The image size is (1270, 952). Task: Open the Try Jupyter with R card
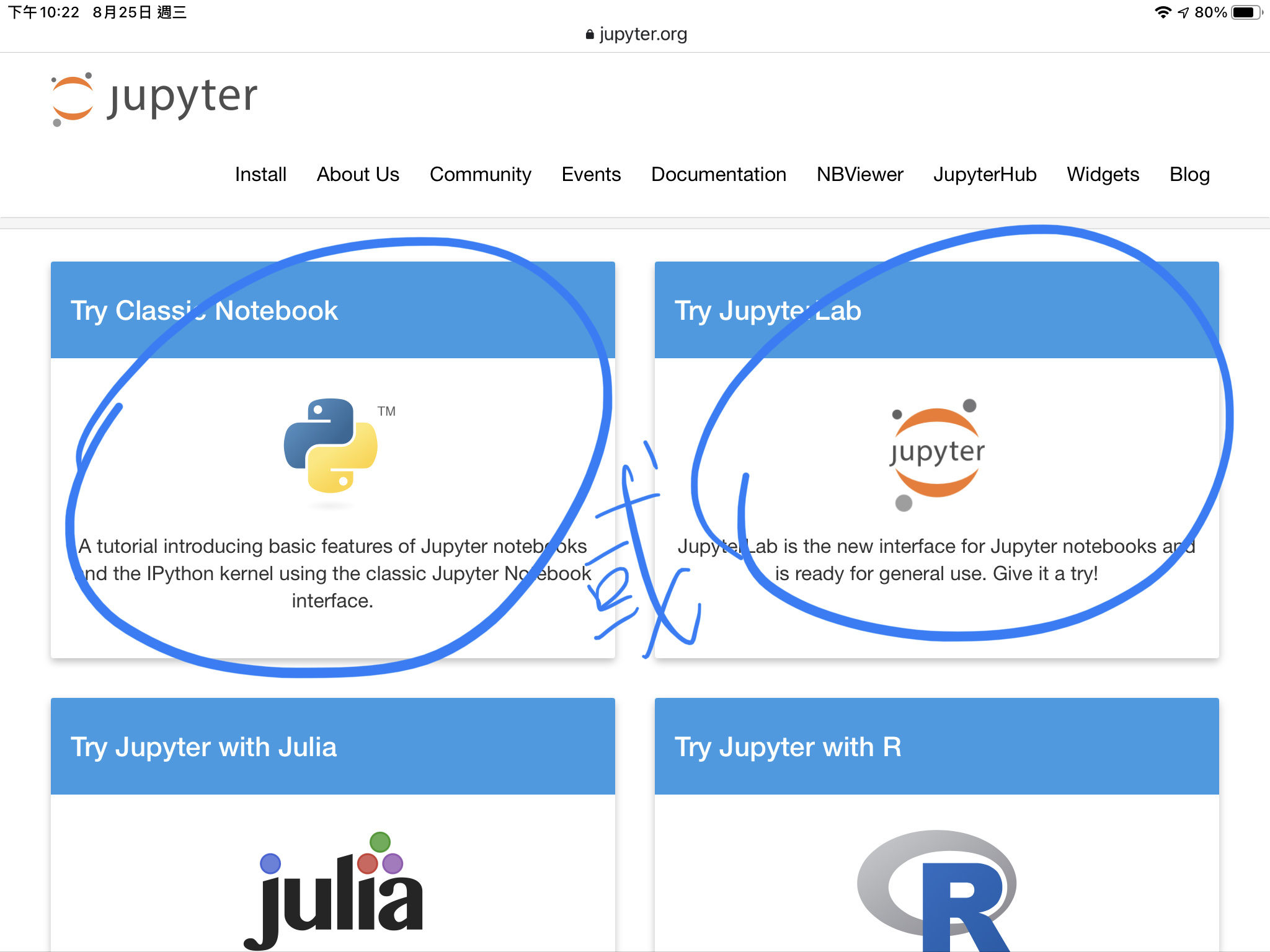[788, 747]
